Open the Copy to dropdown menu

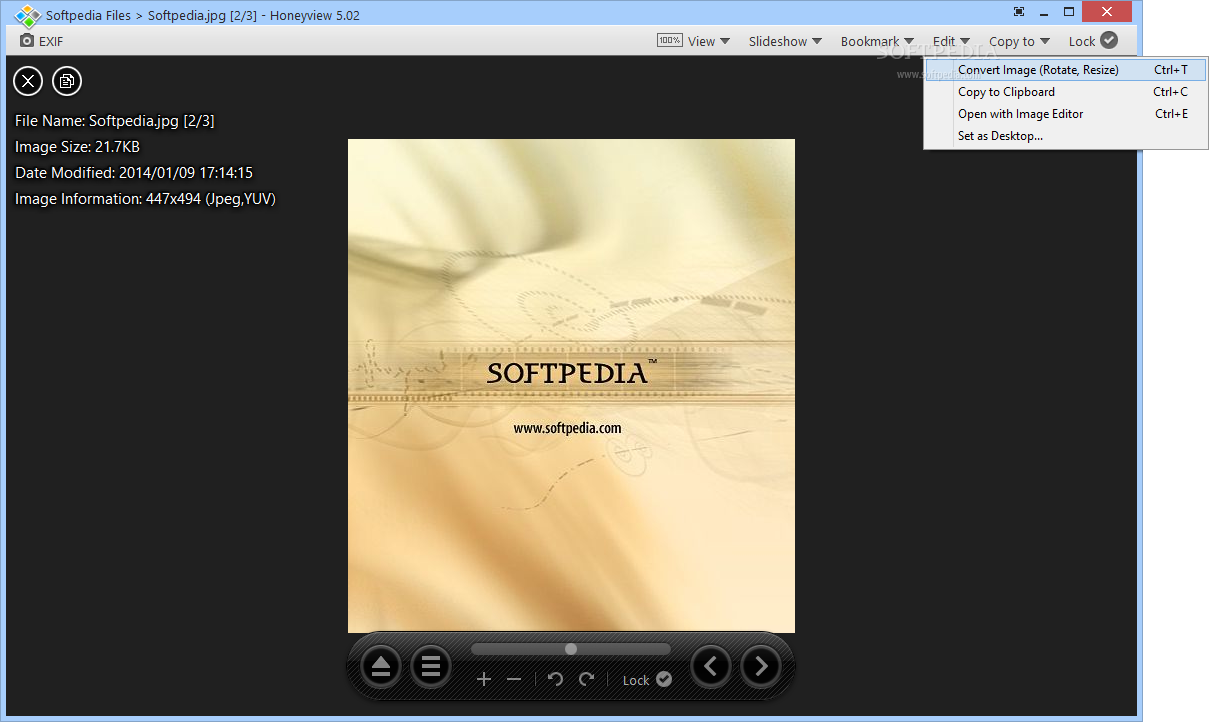[x=1019, y=41]
